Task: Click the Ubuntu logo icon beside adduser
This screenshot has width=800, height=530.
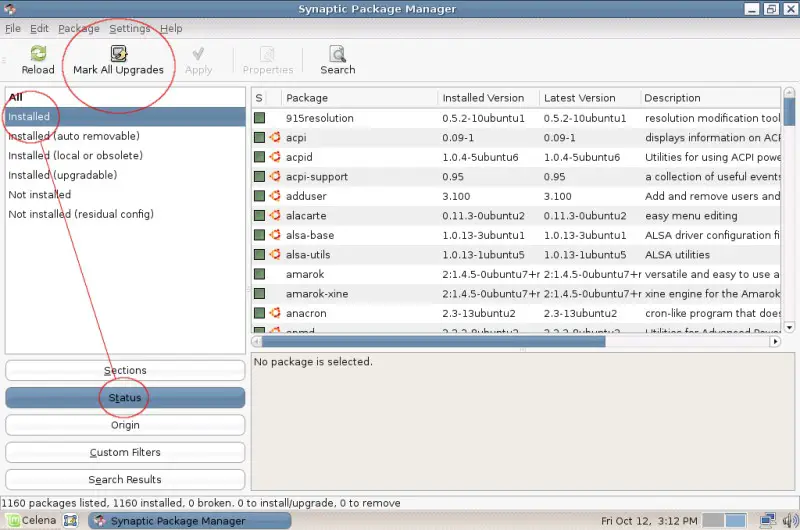Action: coord(275,195)
